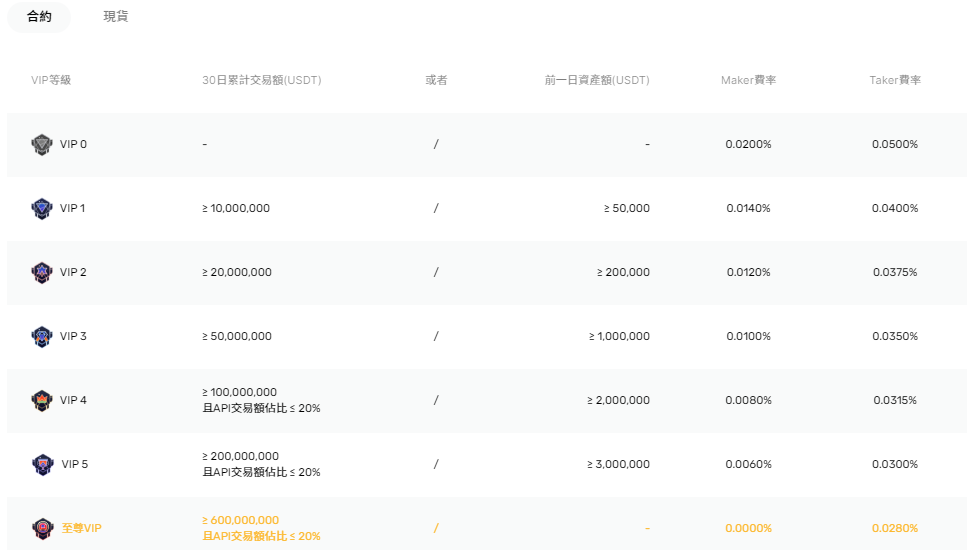This screenshot has height=550, width=971.
Task: Select the 0.0280% Taker rate
Action: (895, 528)
